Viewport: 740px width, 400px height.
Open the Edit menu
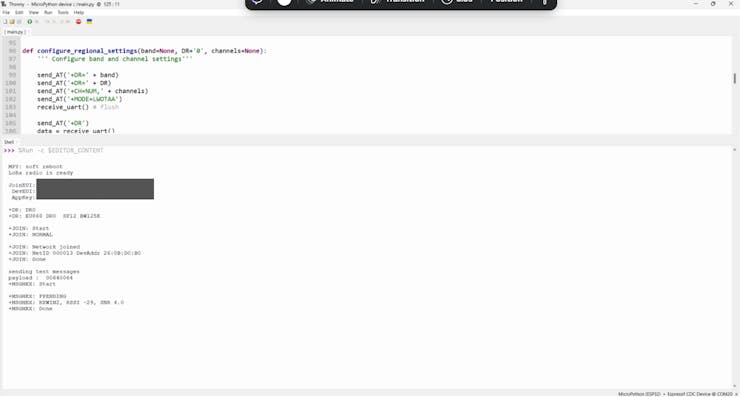(x=19, y=12)
